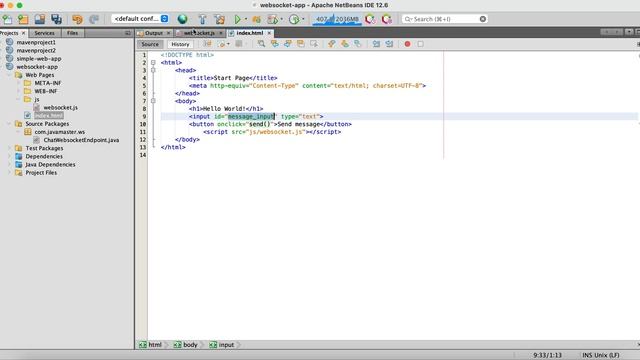Screen dimensions: 640x360
Task: Toggle the History editor view
Action: point(180,44)
